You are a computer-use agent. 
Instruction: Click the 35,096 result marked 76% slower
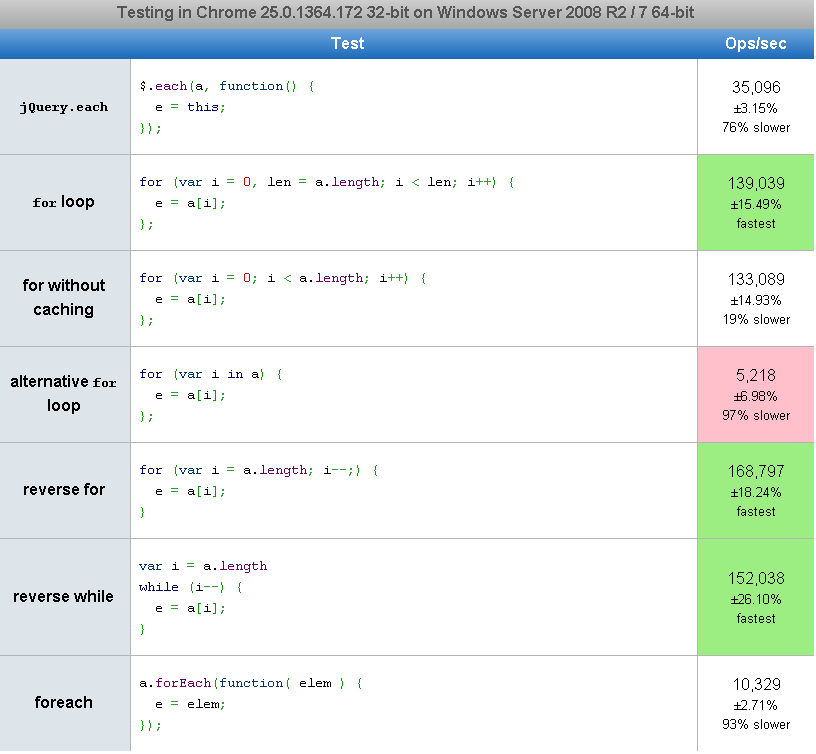(x=756, y=107)
